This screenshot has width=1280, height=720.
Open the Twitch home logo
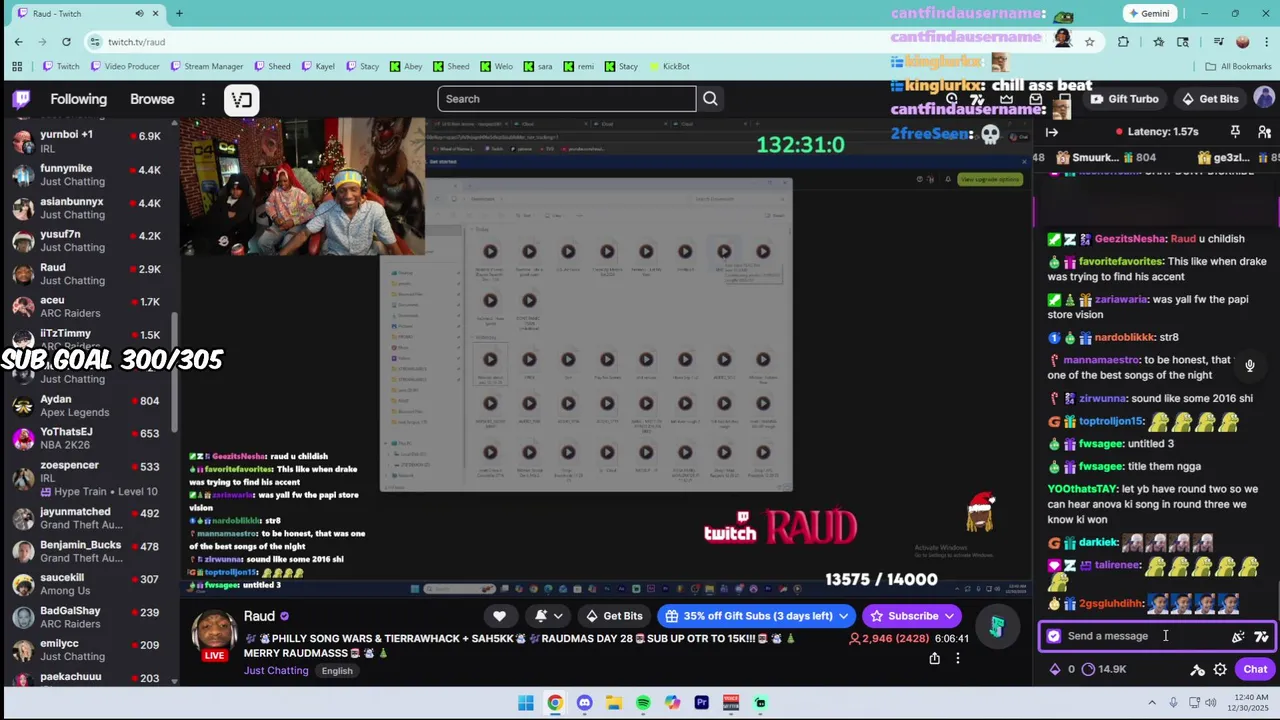coord(21,99)
